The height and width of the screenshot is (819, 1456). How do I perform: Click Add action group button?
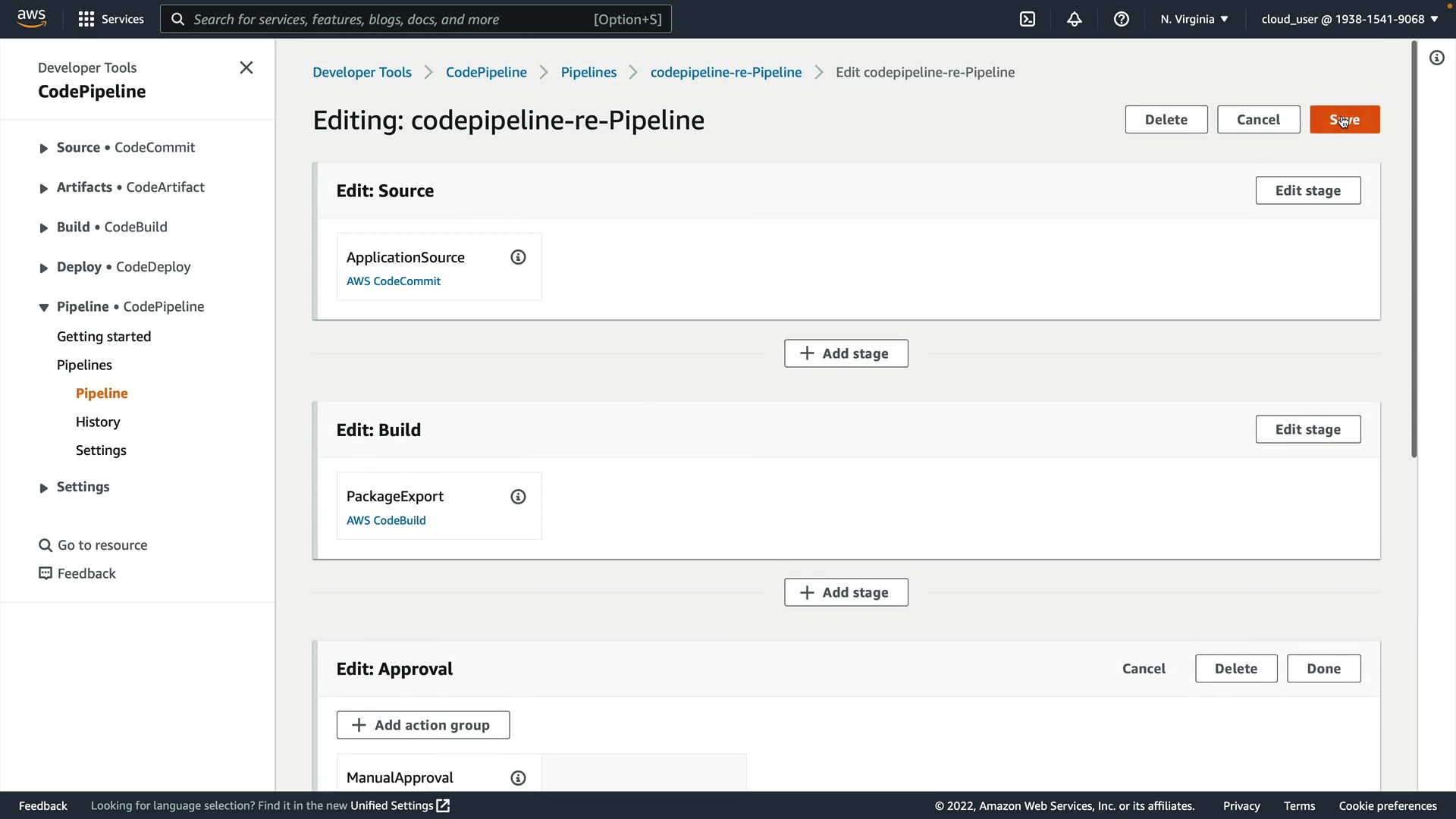click(x=422, y=725)
